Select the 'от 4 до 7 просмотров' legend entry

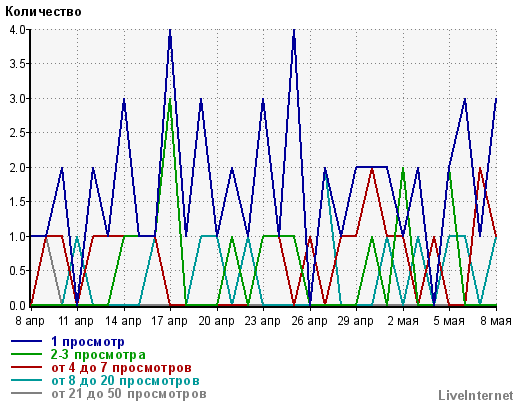click(121, 368)
